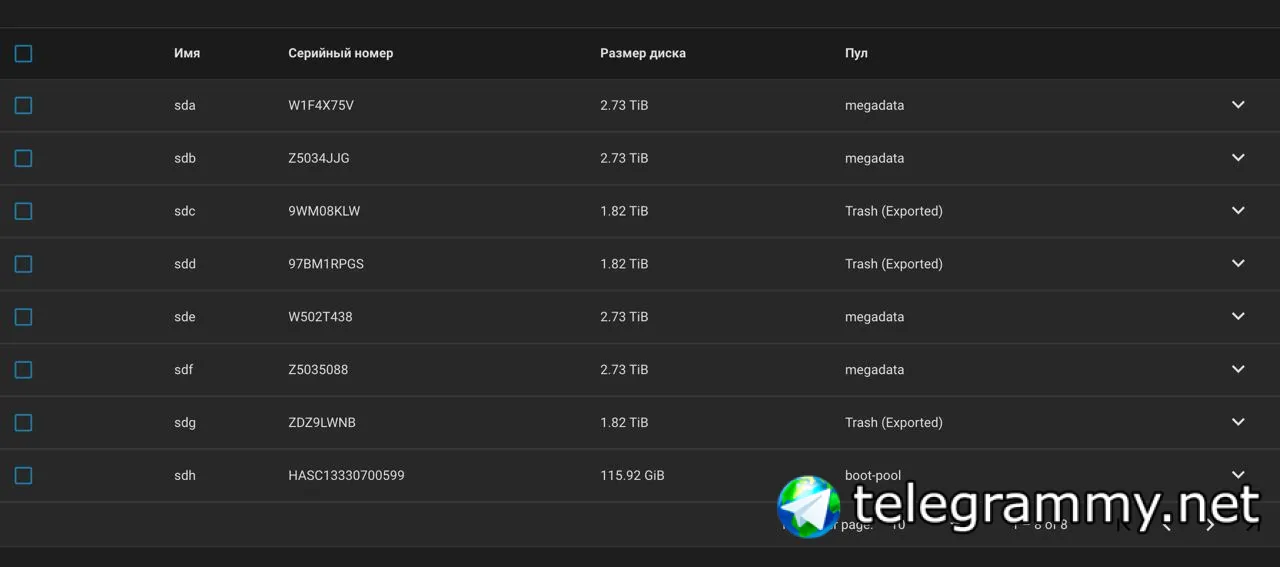Select the sda disk checkbox
This screenshot has width=1280, height=567.
23,105
